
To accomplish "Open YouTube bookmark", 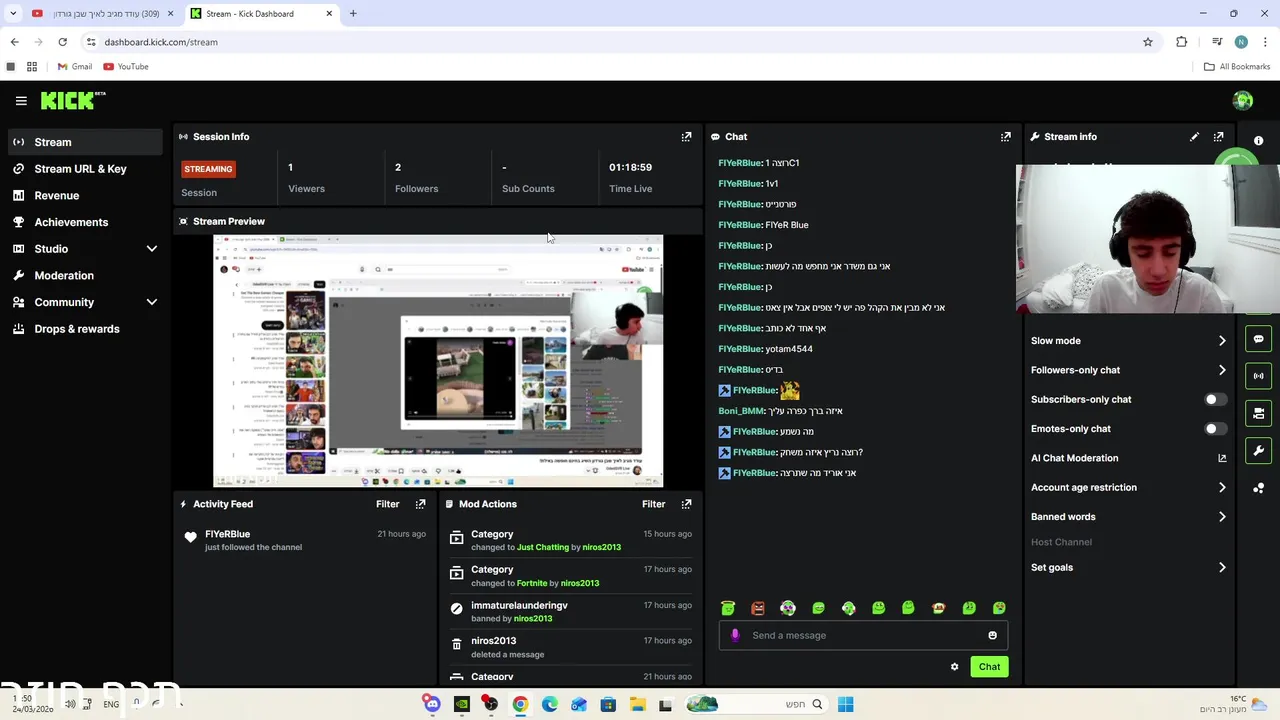I will click(x=125, y=67).
